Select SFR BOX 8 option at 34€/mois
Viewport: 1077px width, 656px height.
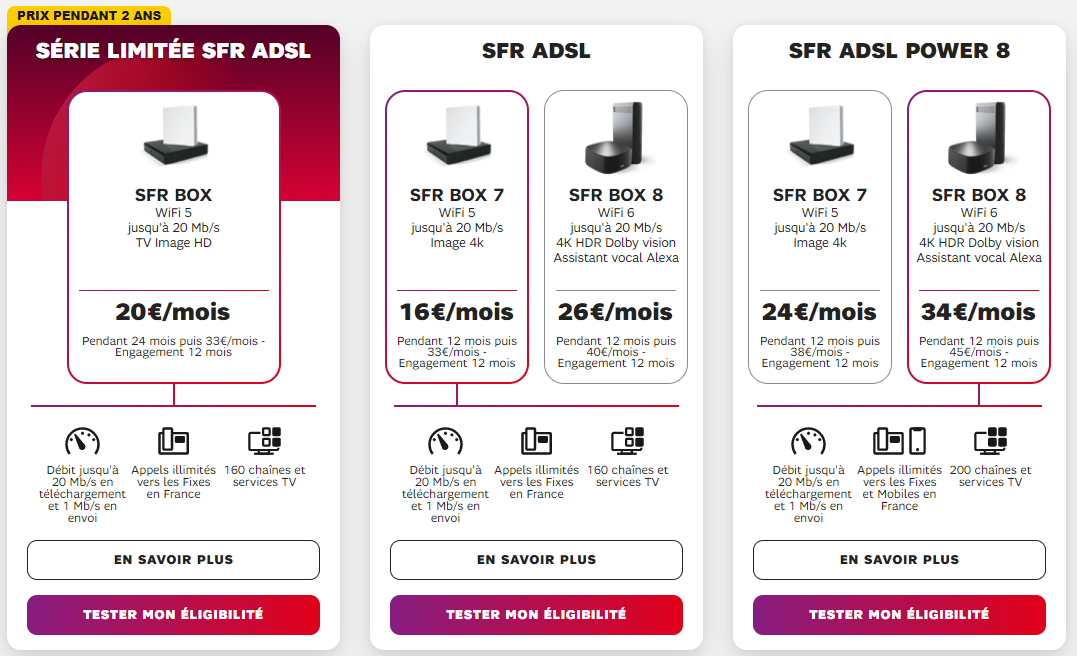pyautogui.click(x=979, y=236)
